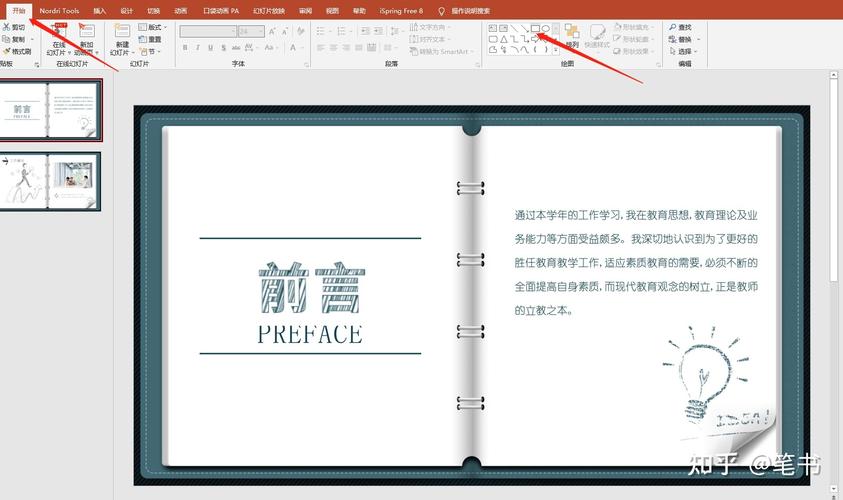
Task: Click the Reset (重置) slide button
Action: 150,39
